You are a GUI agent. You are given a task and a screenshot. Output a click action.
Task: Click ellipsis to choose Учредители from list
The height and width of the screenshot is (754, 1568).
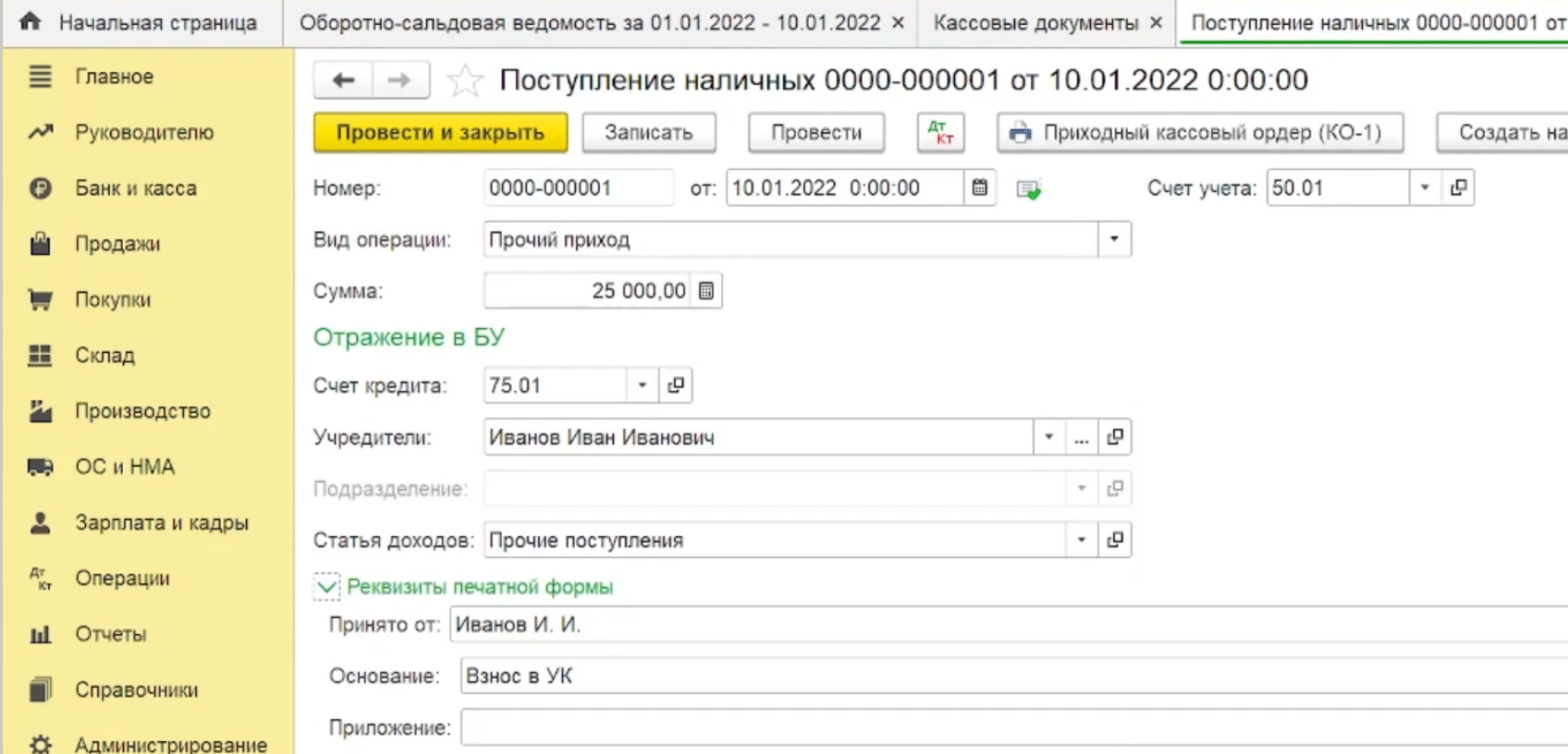1082,437
